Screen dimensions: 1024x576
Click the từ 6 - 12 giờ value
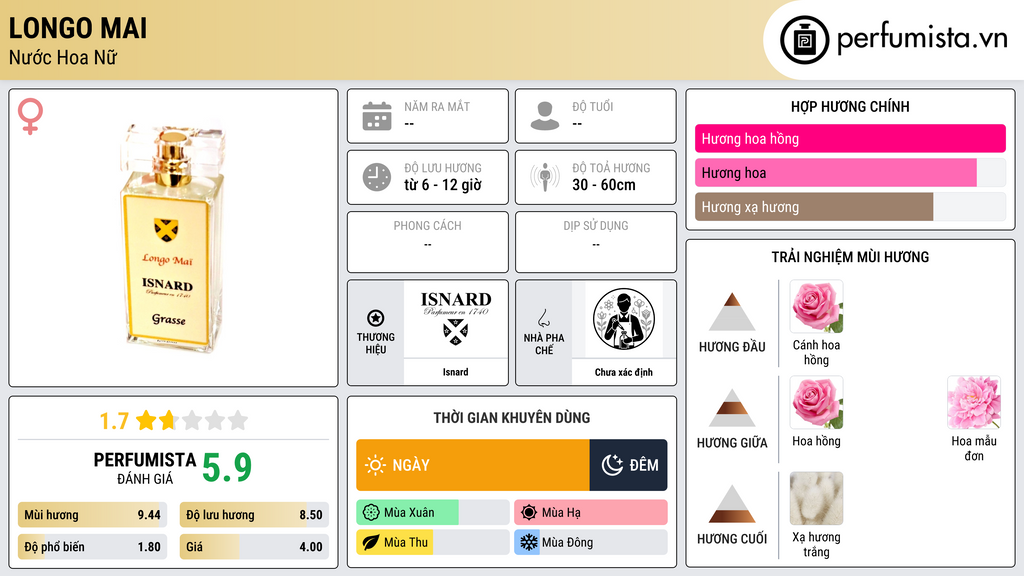[443, 185]
